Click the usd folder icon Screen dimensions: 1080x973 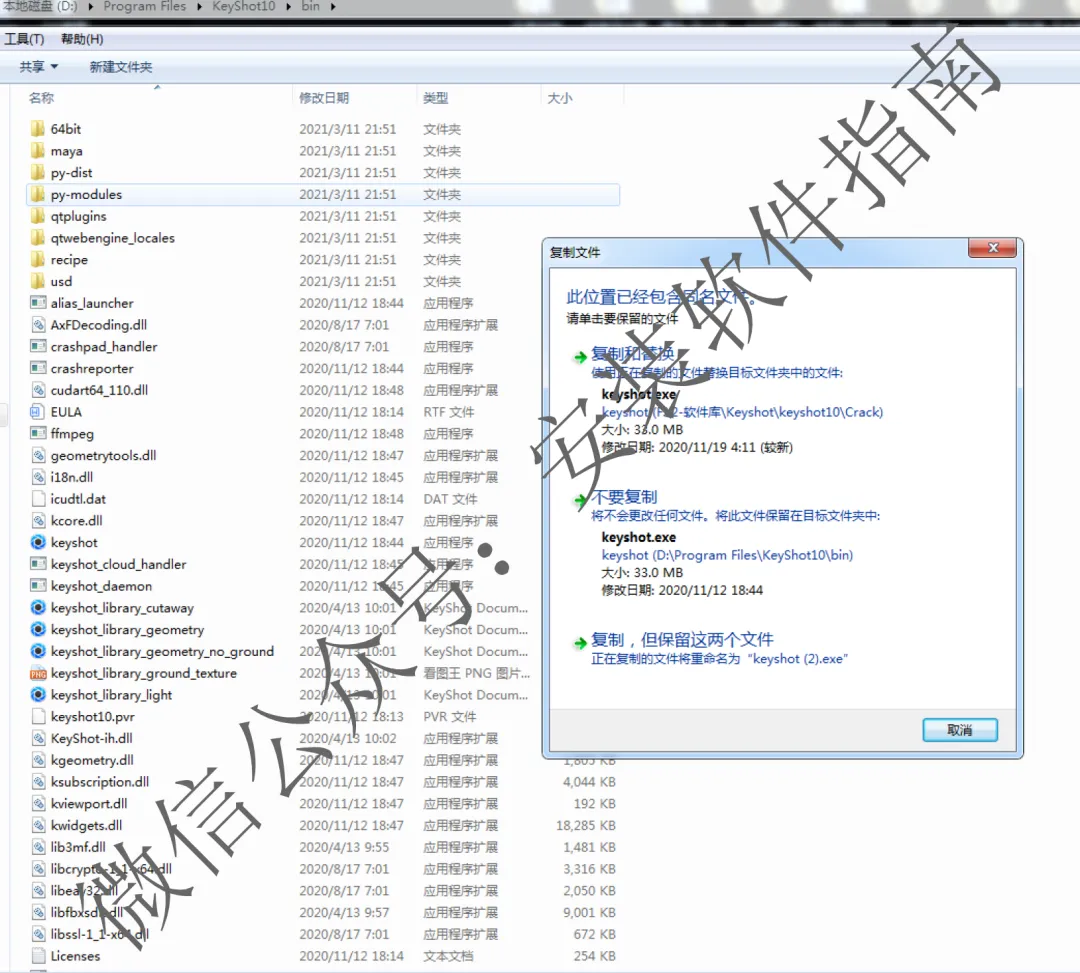click(x=38, y=281)
